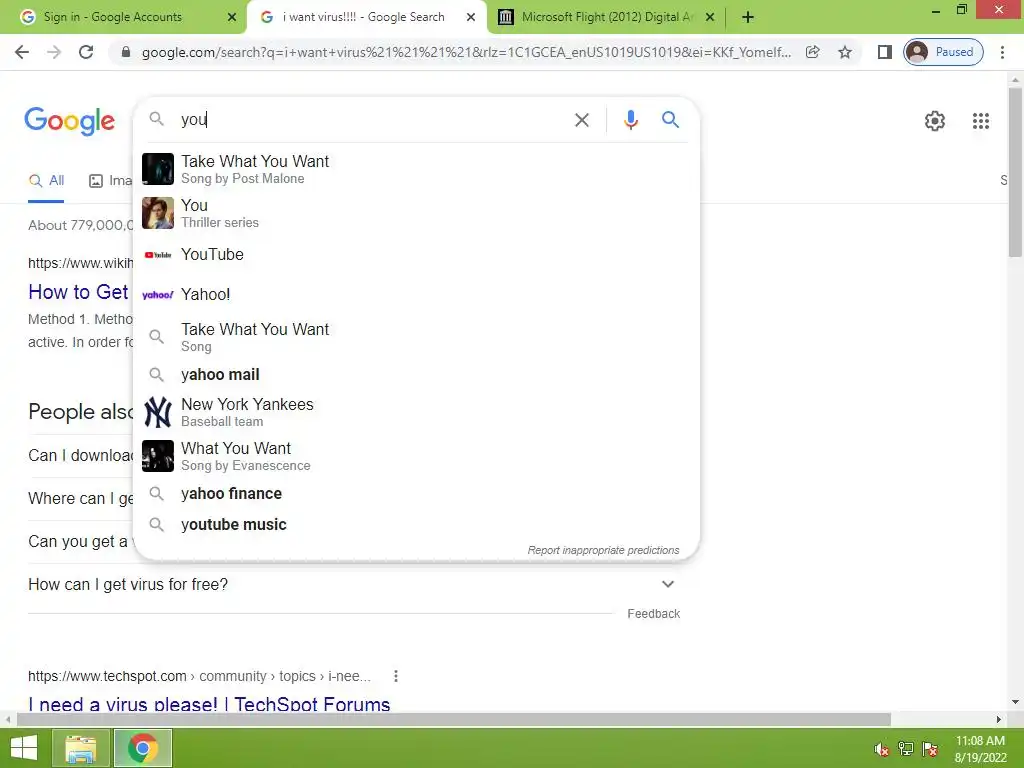The image size is (1024, 768).
Task: Clear the search box text
Action: [581, 120]
